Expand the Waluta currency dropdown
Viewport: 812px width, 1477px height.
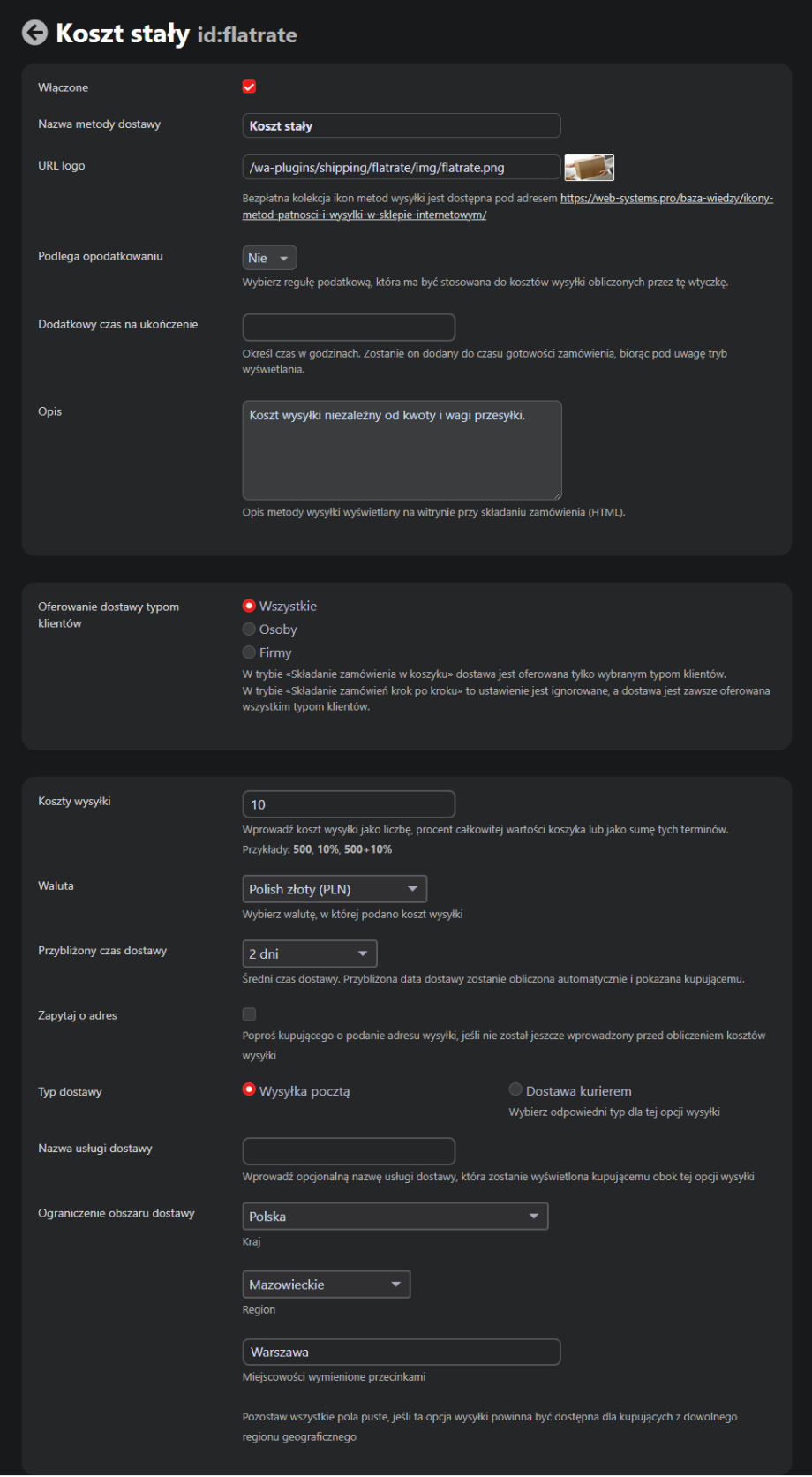[x=335, y=889]
